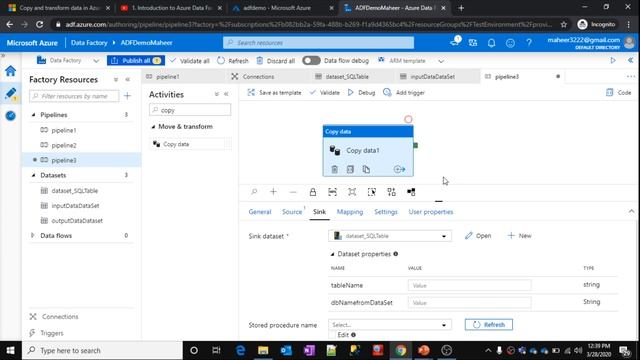Collapse the Pipelines tree section
This screenshot has width=640, height=360.
click(33, 115)
